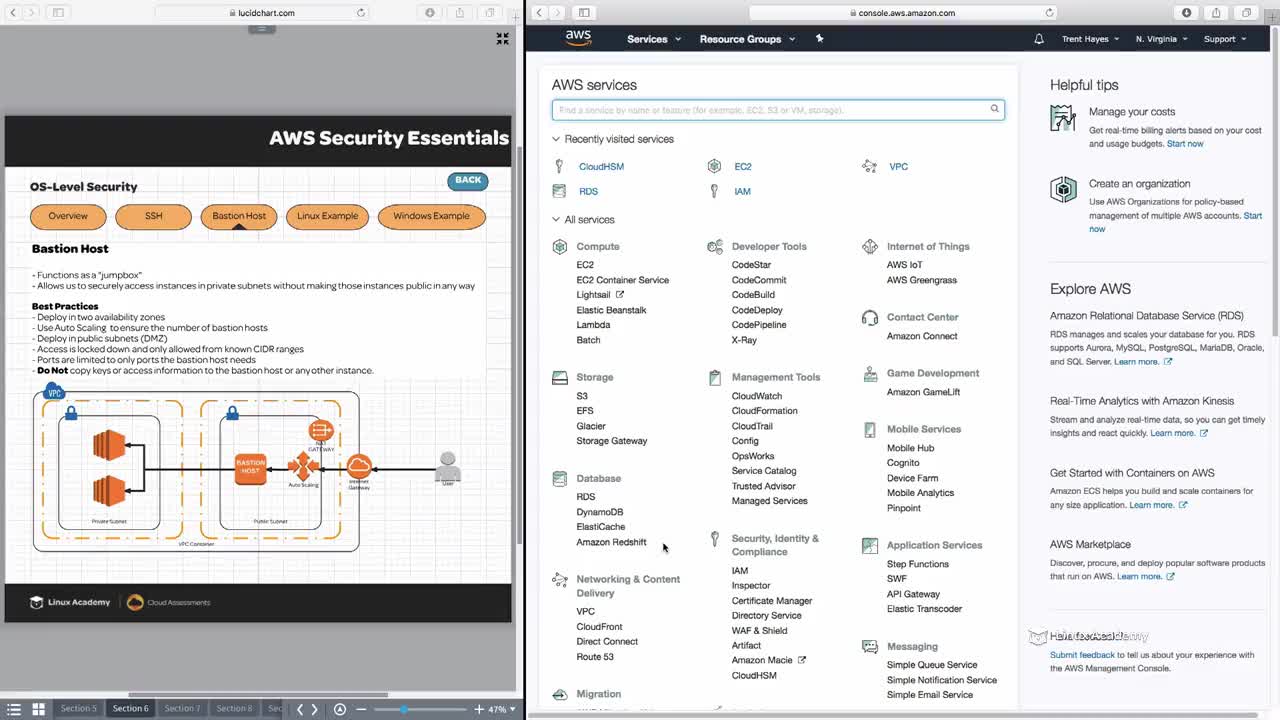Open the 47% zoom level dropdown

(x=502, y=709)
